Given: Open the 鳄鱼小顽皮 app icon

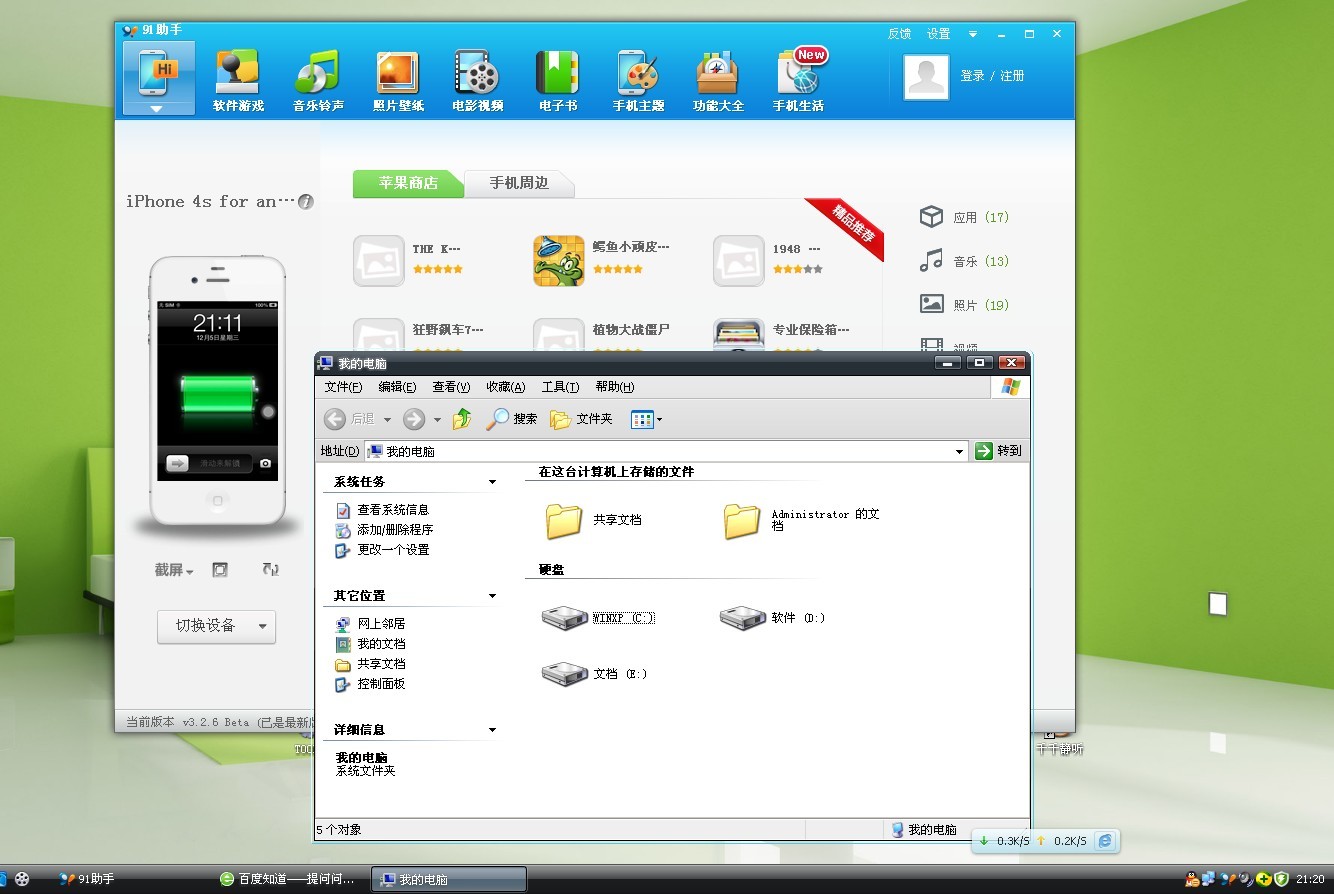Looking at the screenshot, I should click(558, 261).
